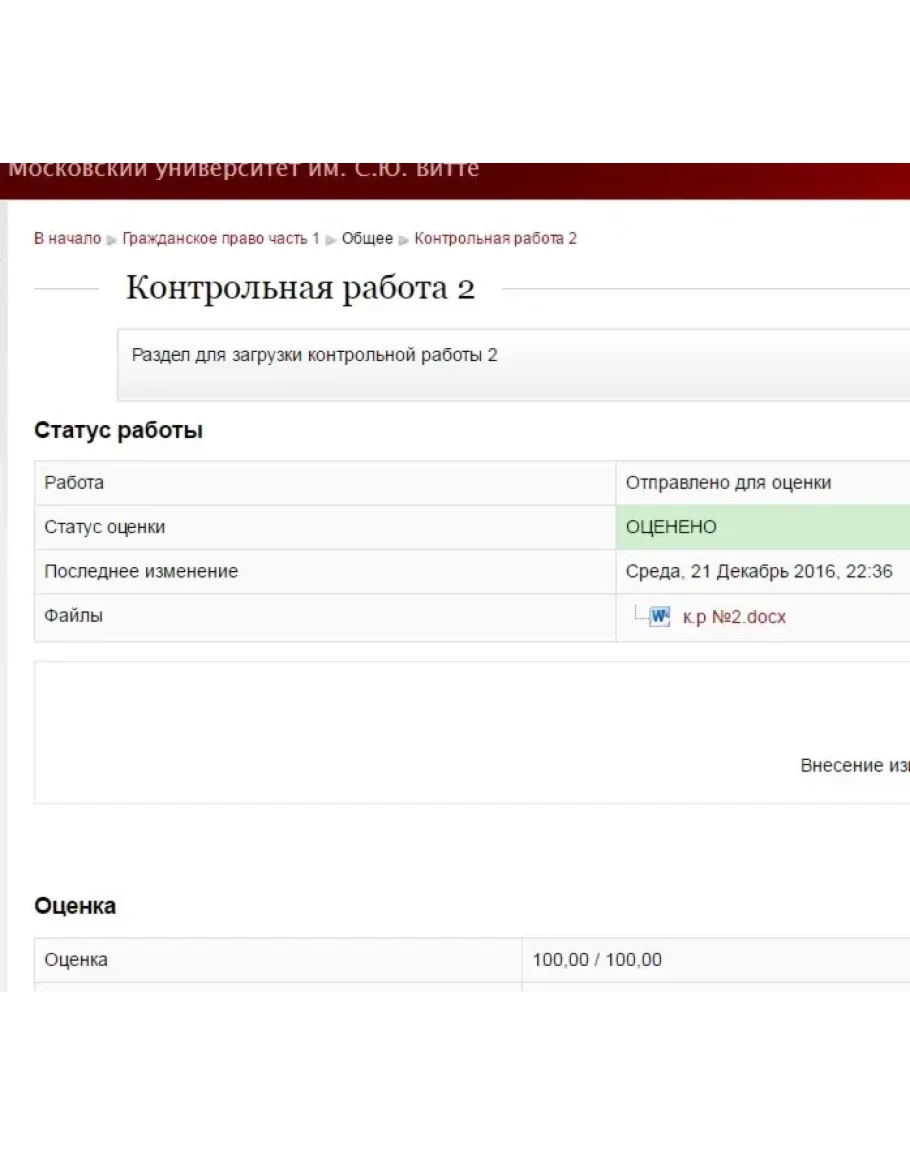Click breadcrumb arrow after Общее
Screen dimensions: 910x1155
[404, 239]
